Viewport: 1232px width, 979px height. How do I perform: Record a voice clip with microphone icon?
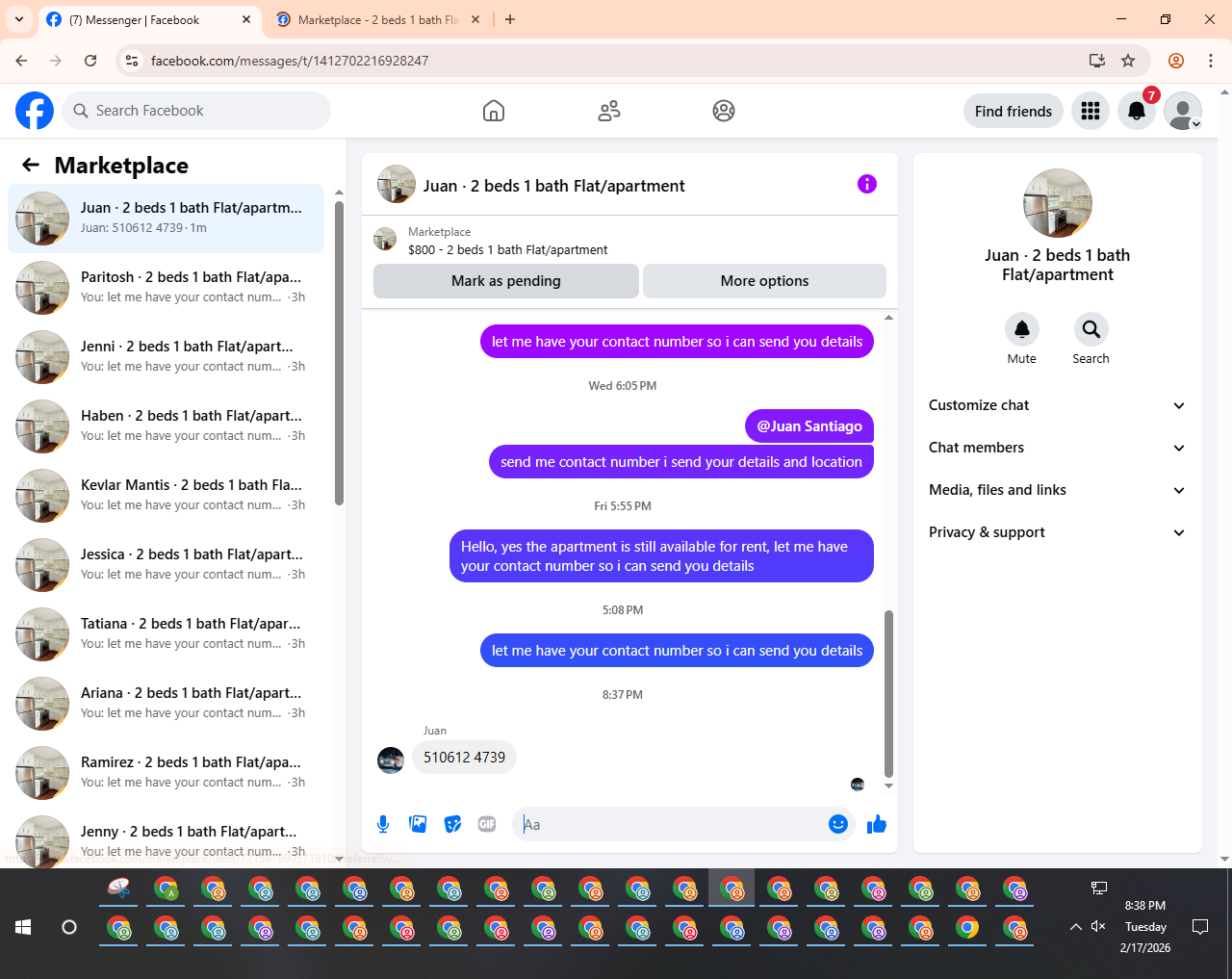tap(383, 824)
